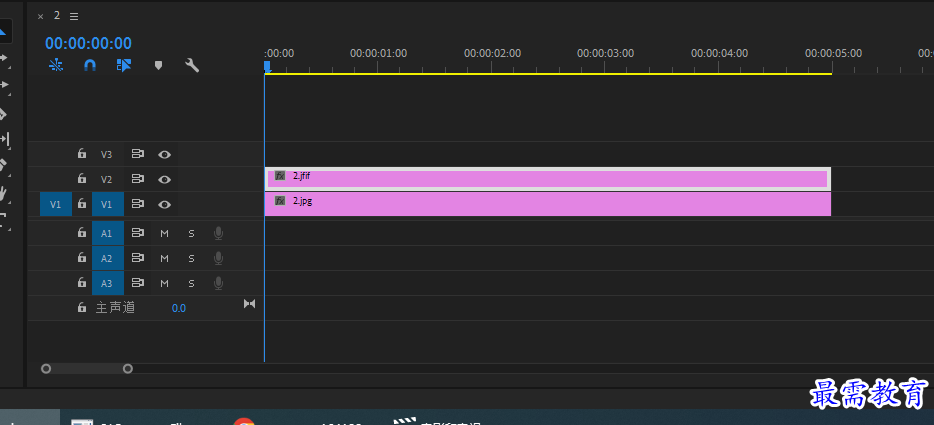Toggle lock on track V2
Viewport: 934px width, 425px height.
point(82,178)
